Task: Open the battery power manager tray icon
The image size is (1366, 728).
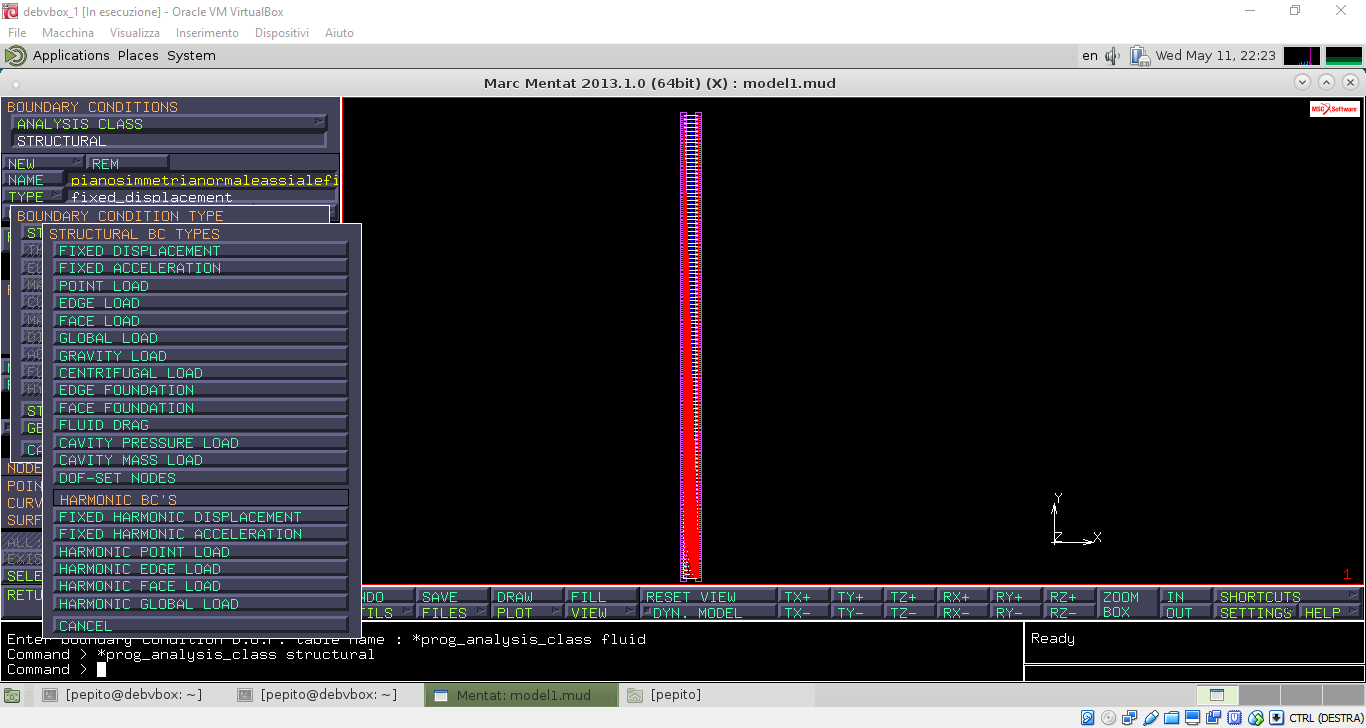Action: click(1140, 56)
